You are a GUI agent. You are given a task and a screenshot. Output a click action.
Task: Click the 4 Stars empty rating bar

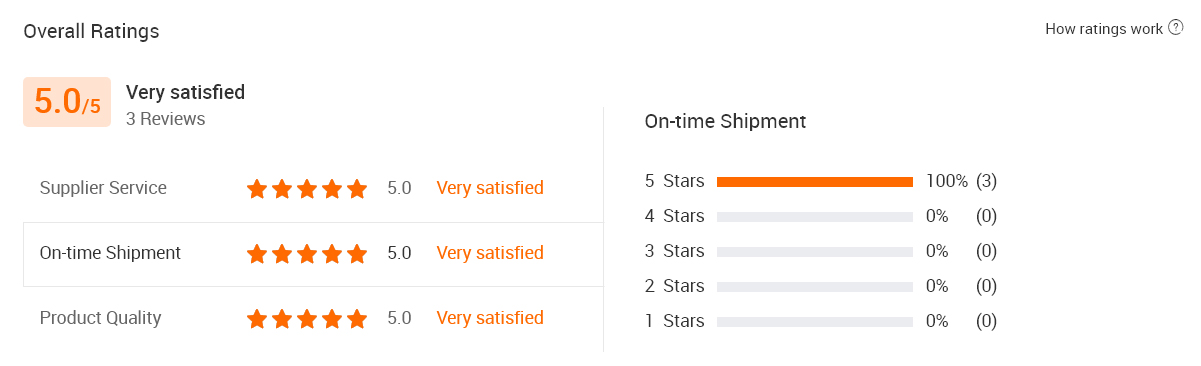tap(815, 217)
